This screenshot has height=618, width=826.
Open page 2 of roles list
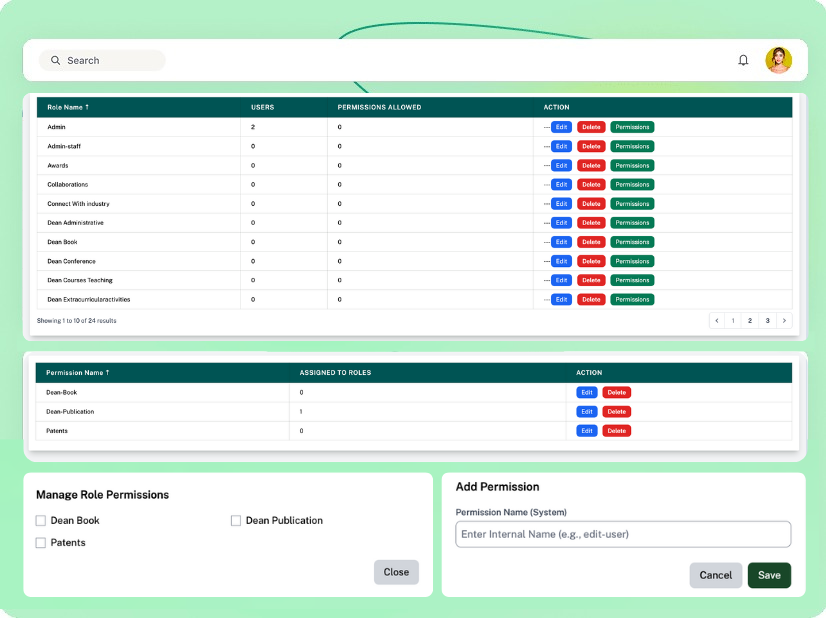click(x=750, y=321)
